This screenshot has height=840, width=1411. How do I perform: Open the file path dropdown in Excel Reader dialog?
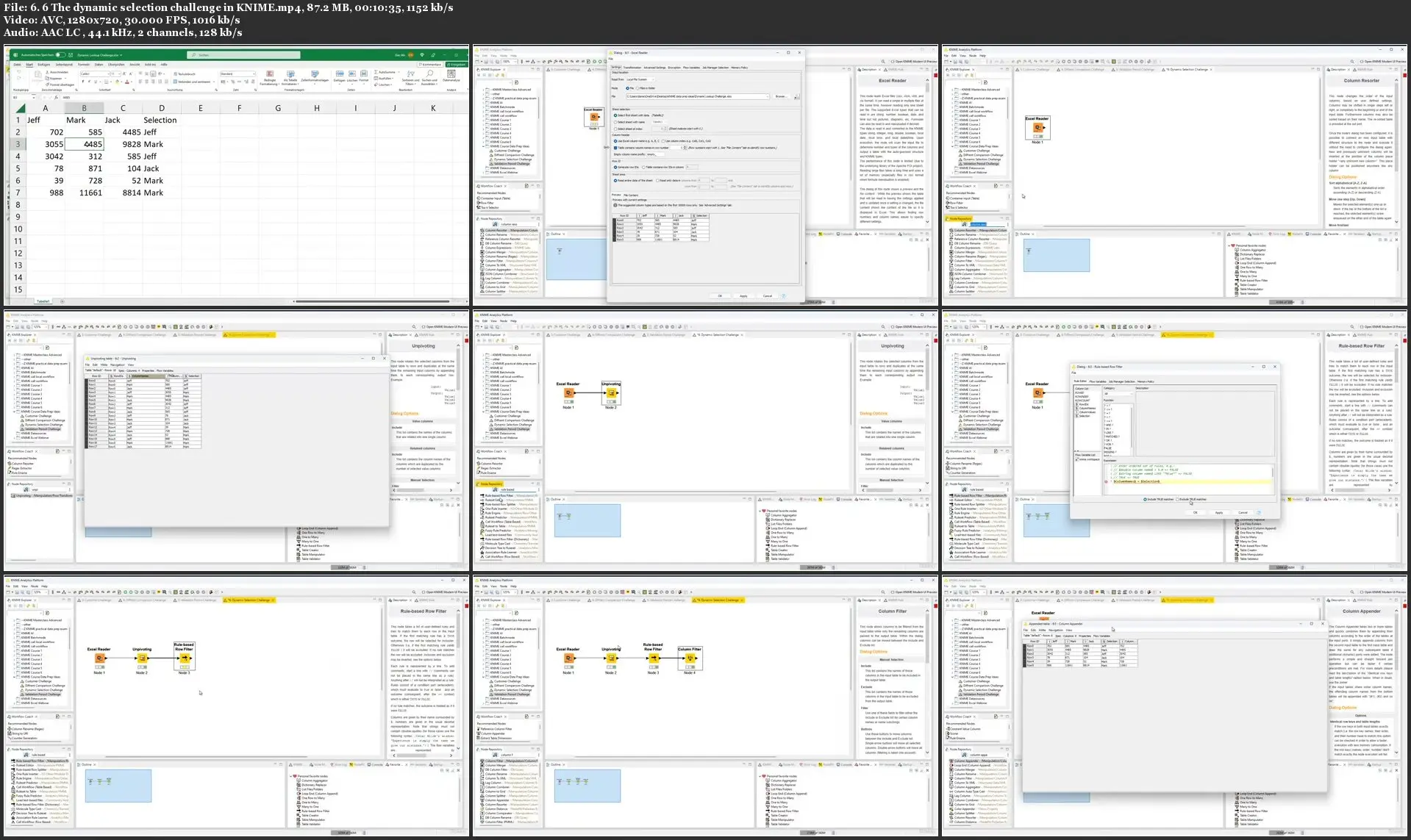(768, 96)
